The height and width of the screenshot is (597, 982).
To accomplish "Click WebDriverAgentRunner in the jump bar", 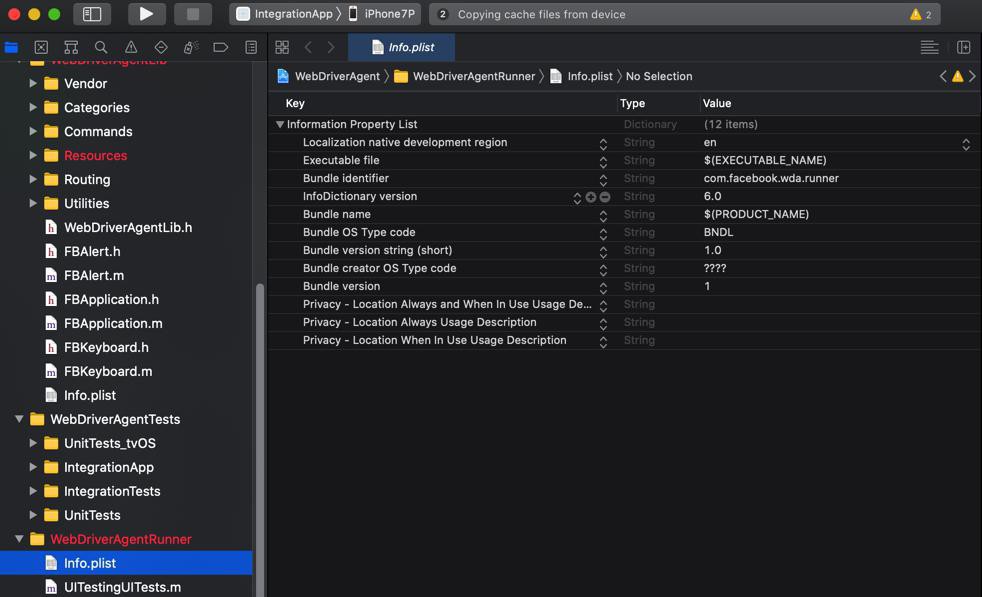I will coord(465,76).
